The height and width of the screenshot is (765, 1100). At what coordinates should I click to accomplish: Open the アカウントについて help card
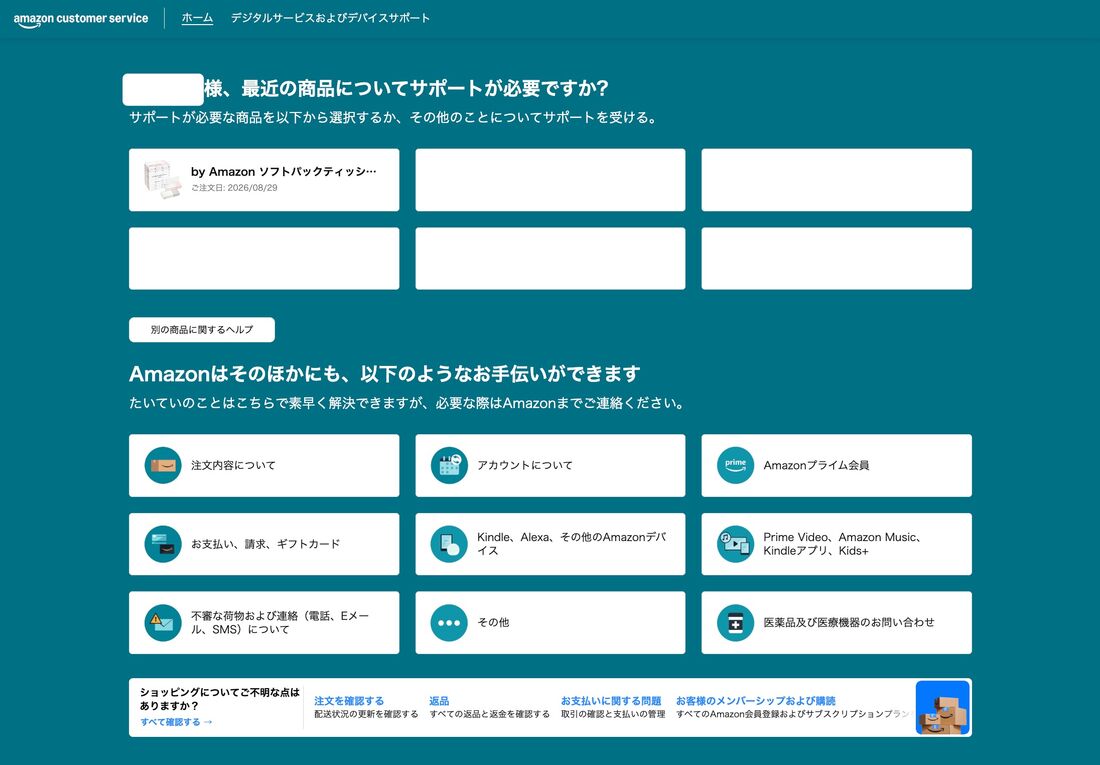[x=550, y=465]
